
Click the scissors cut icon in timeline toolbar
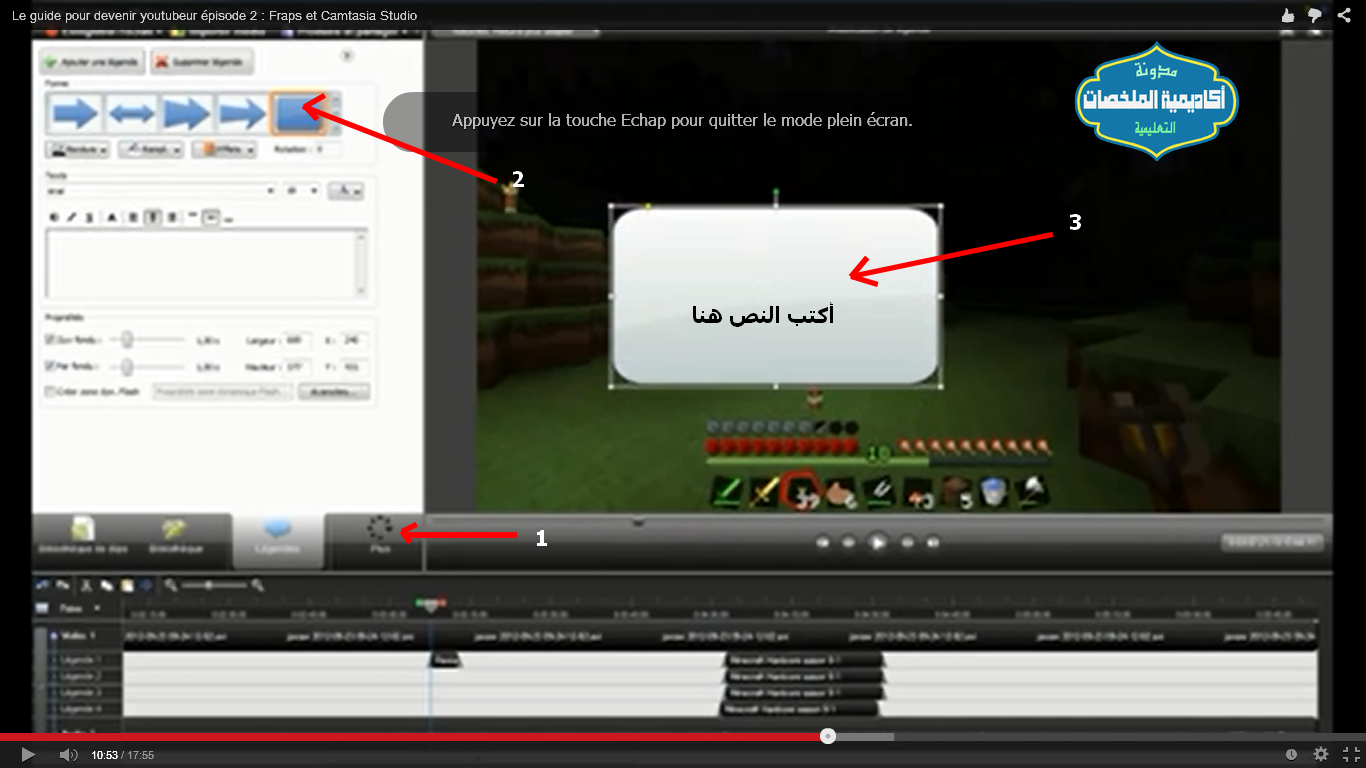[x=86, y=585]
